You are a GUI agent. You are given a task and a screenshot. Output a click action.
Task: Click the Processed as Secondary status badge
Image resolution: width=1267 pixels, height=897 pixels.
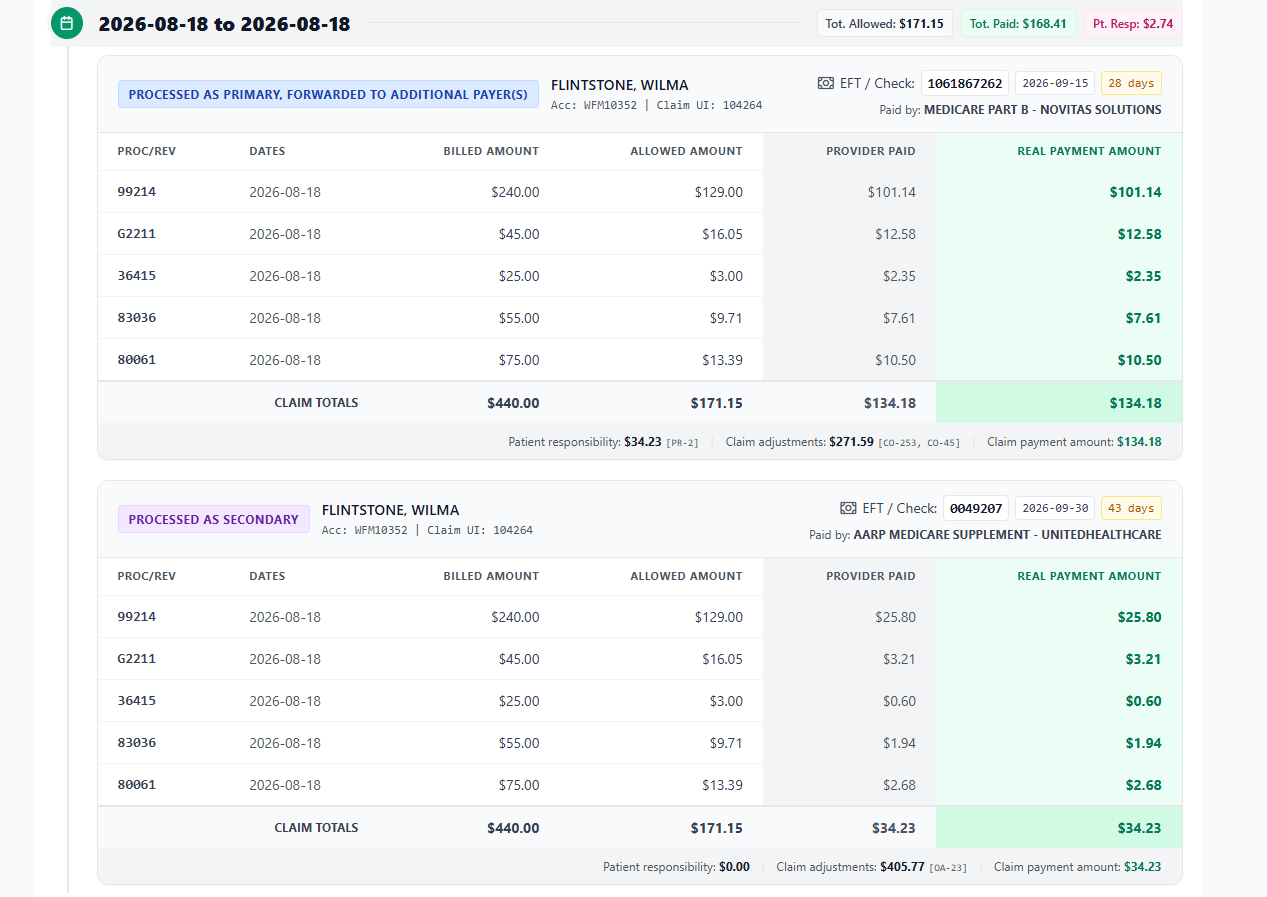213,519
